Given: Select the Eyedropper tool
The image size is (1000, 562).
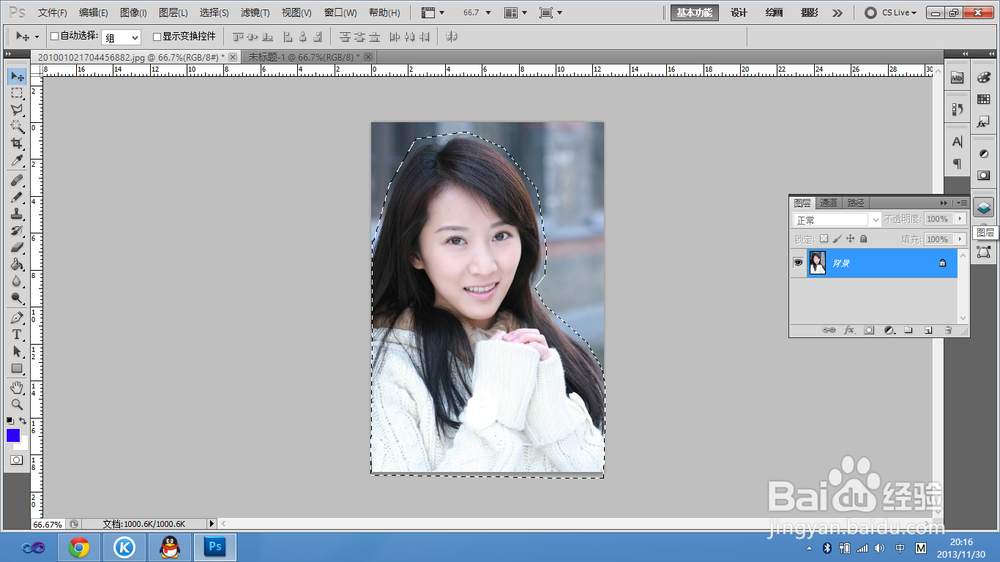Looking at the screenshot, I should (x=17, y=160).
